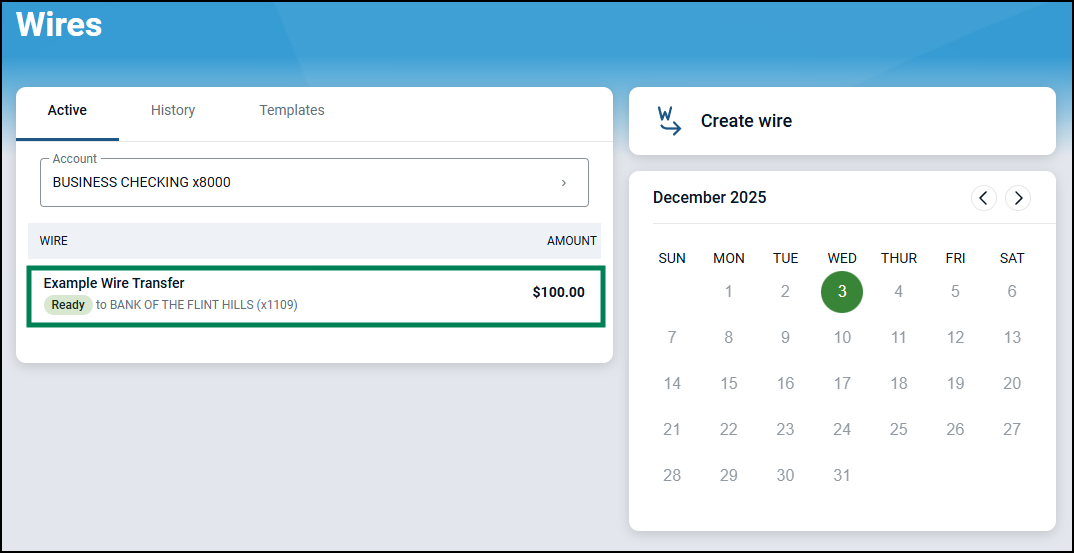The image size is (1074, 553).
Task: Select today's date, December 3
Action: 842,291
